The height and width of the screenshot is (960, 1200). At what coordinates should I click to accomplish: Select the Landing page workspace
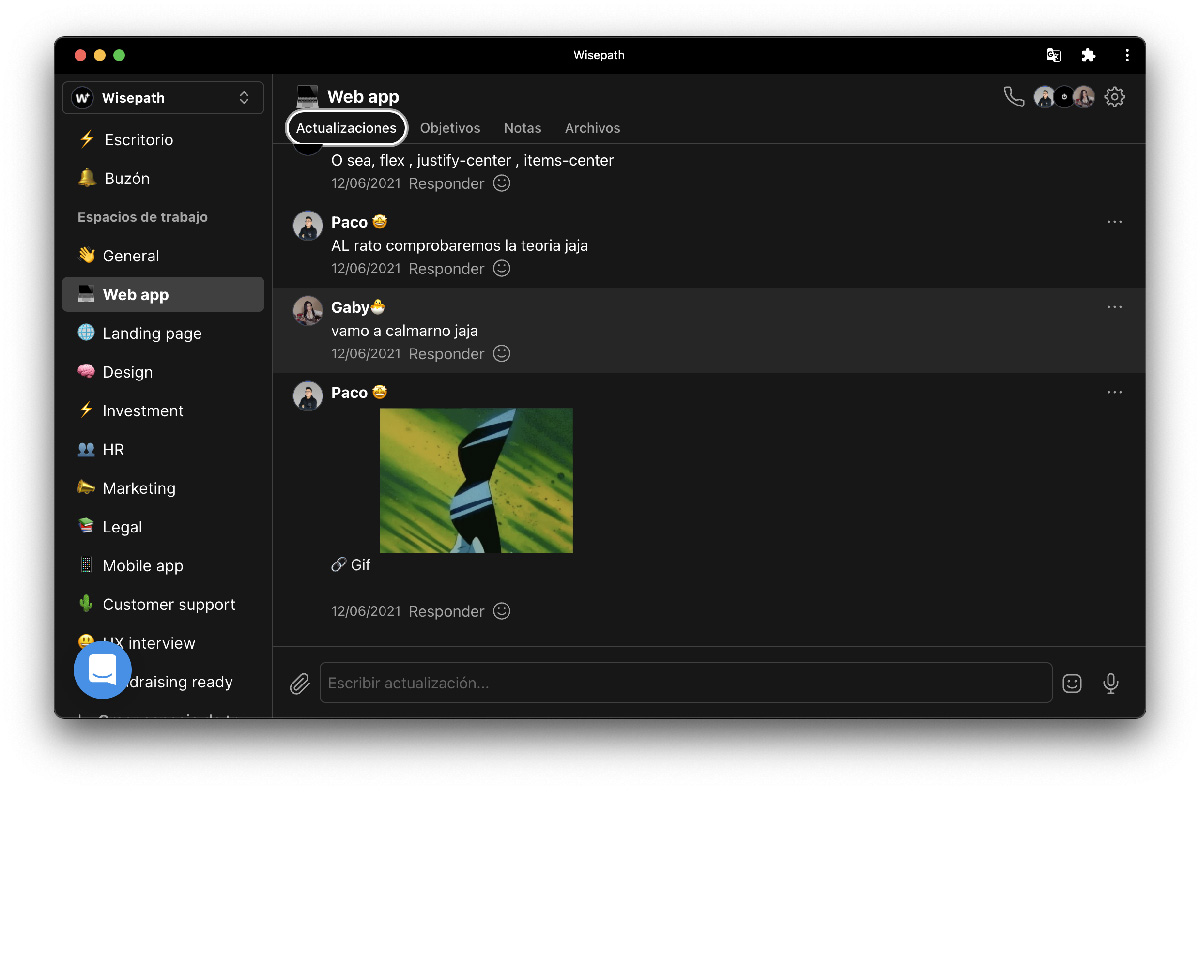(163, 333)
